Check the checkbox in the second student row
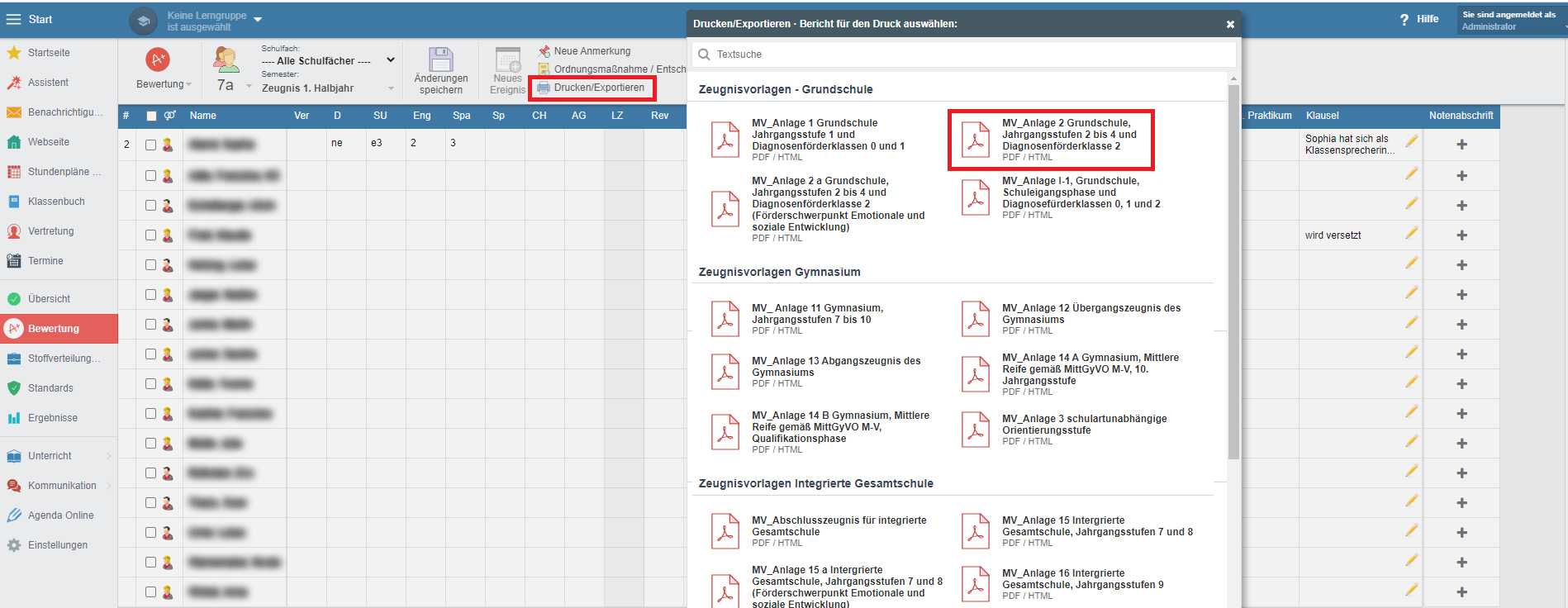This screenshot has width=1568, height=608. coord(150,175)
